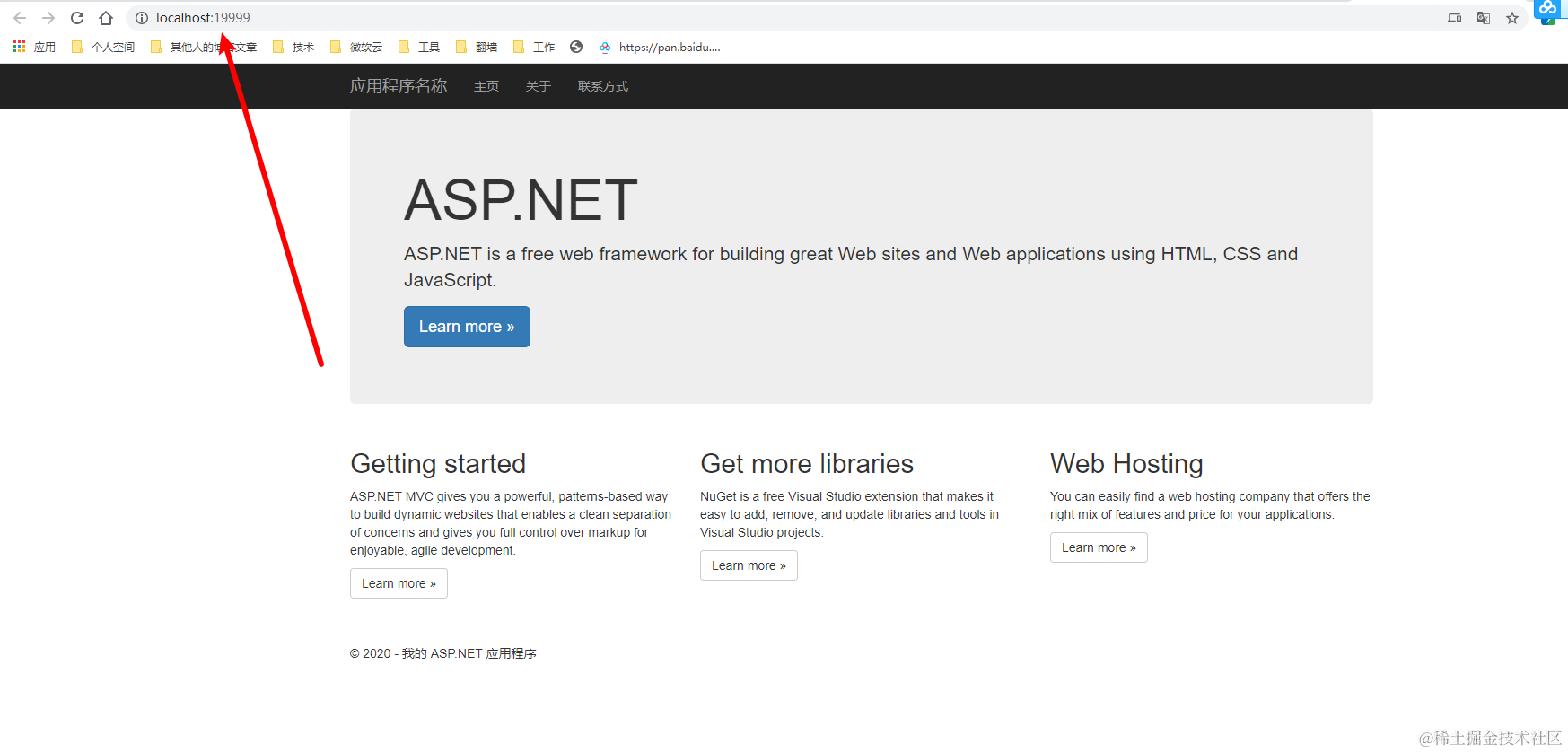Open 关于 in the navbar

[x=539, y=86]
